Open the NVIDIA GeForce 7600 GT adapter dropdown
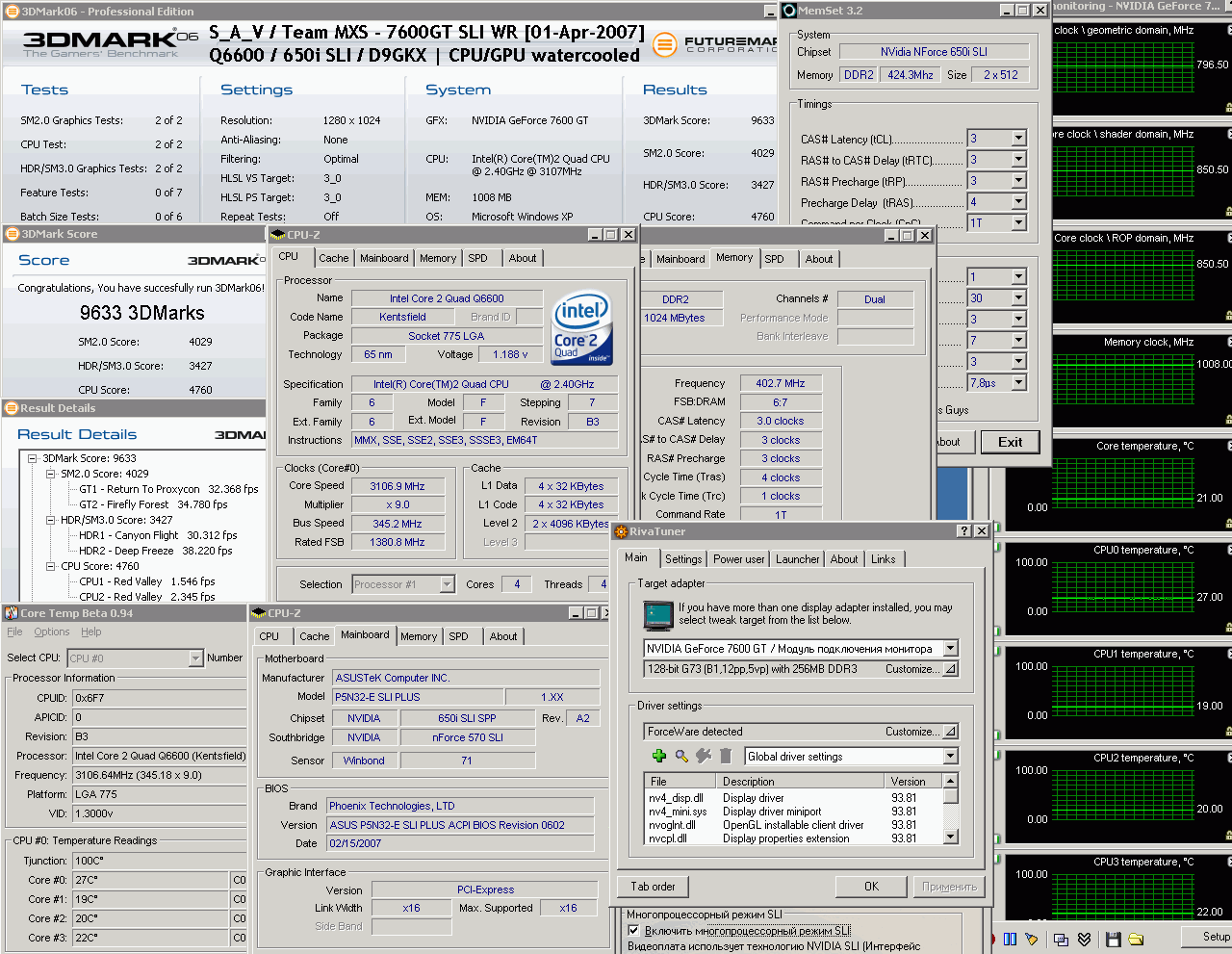The image size is (1232, 954). 950,649
